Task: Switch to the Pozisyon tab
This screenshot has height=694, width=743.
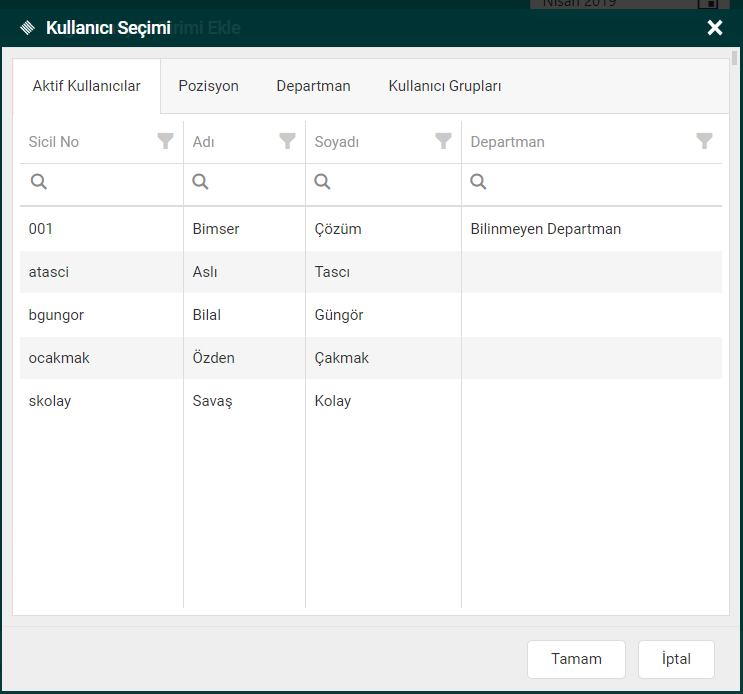Action: (208, 86)
